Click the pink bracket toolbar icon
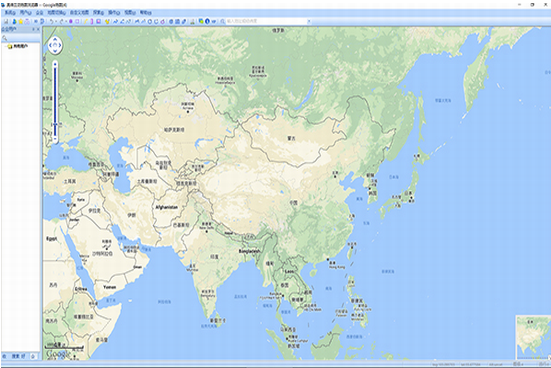The height and width of the screenshot is (368, 551). click(x=92, y=21)
